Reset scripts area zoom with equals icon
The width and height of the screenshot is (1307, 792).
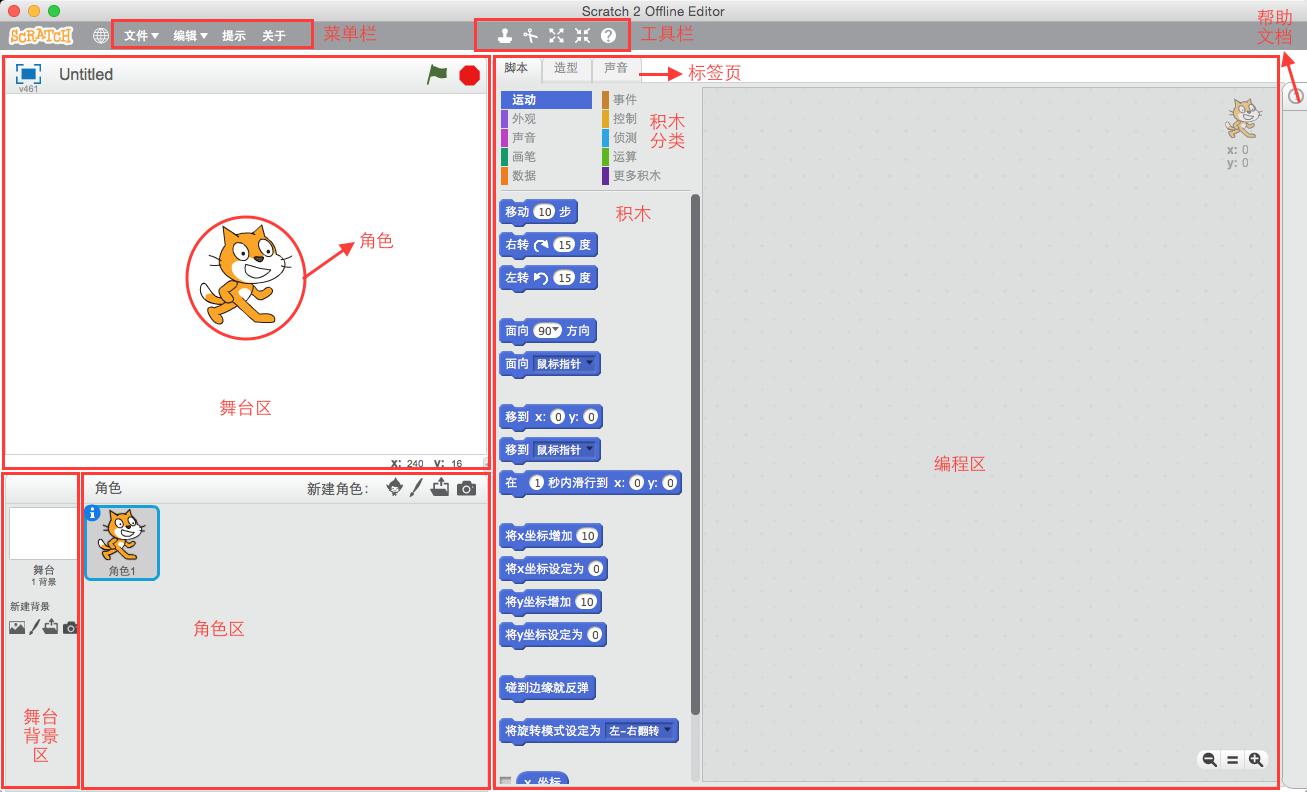click(x=1233, y=760)
